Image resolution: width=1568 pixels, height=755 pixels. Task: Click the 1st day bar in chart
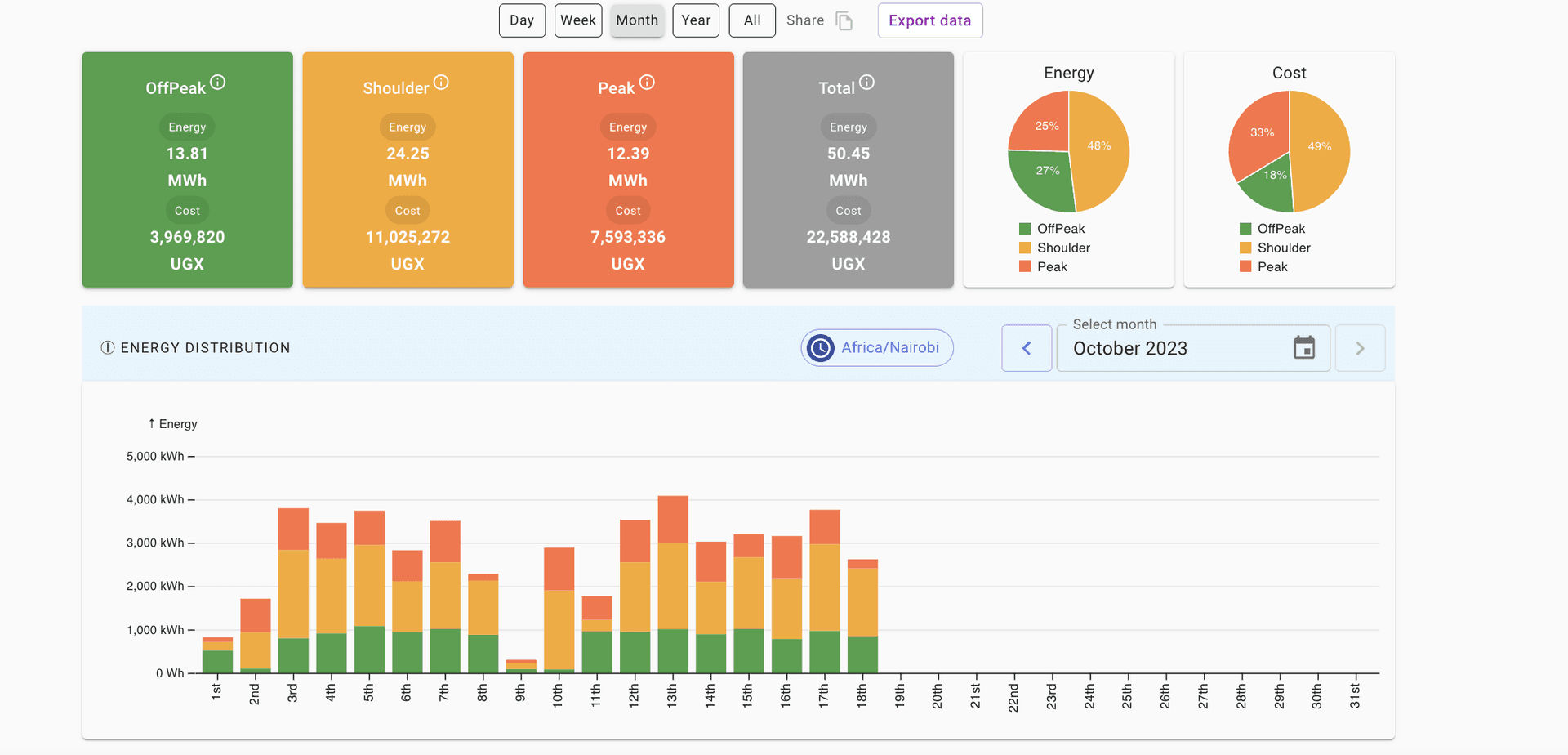point(217,655)
